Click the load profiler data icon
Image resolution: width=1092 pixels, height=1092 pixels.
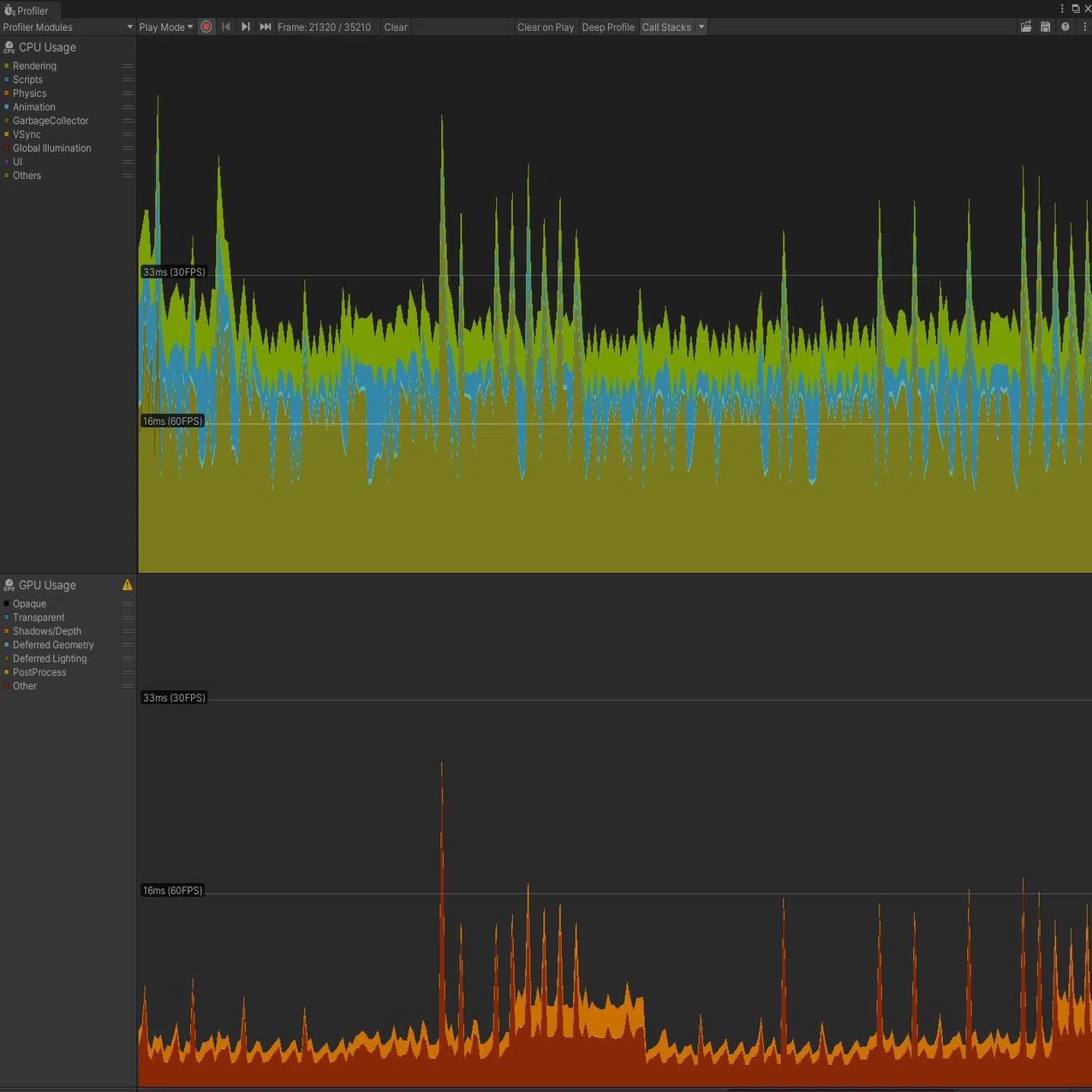(1026, 27)
